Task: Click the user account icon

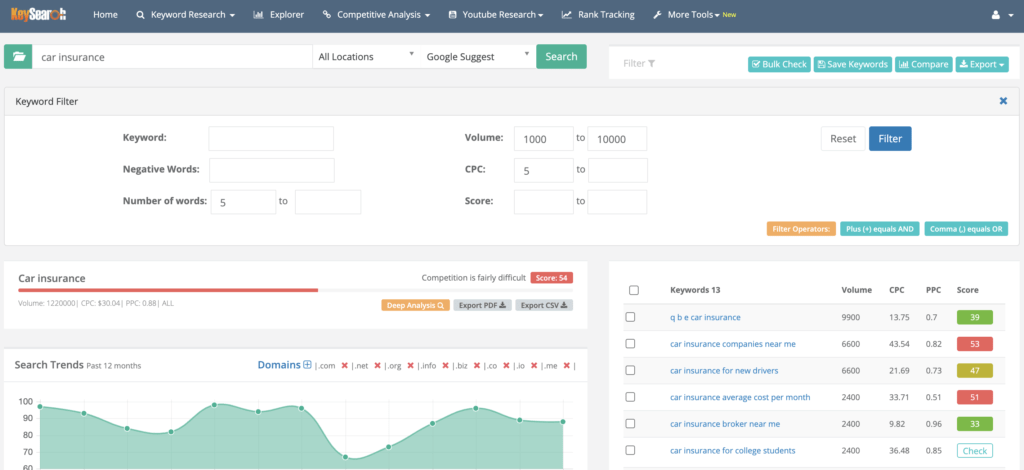Action: (996, 14)
